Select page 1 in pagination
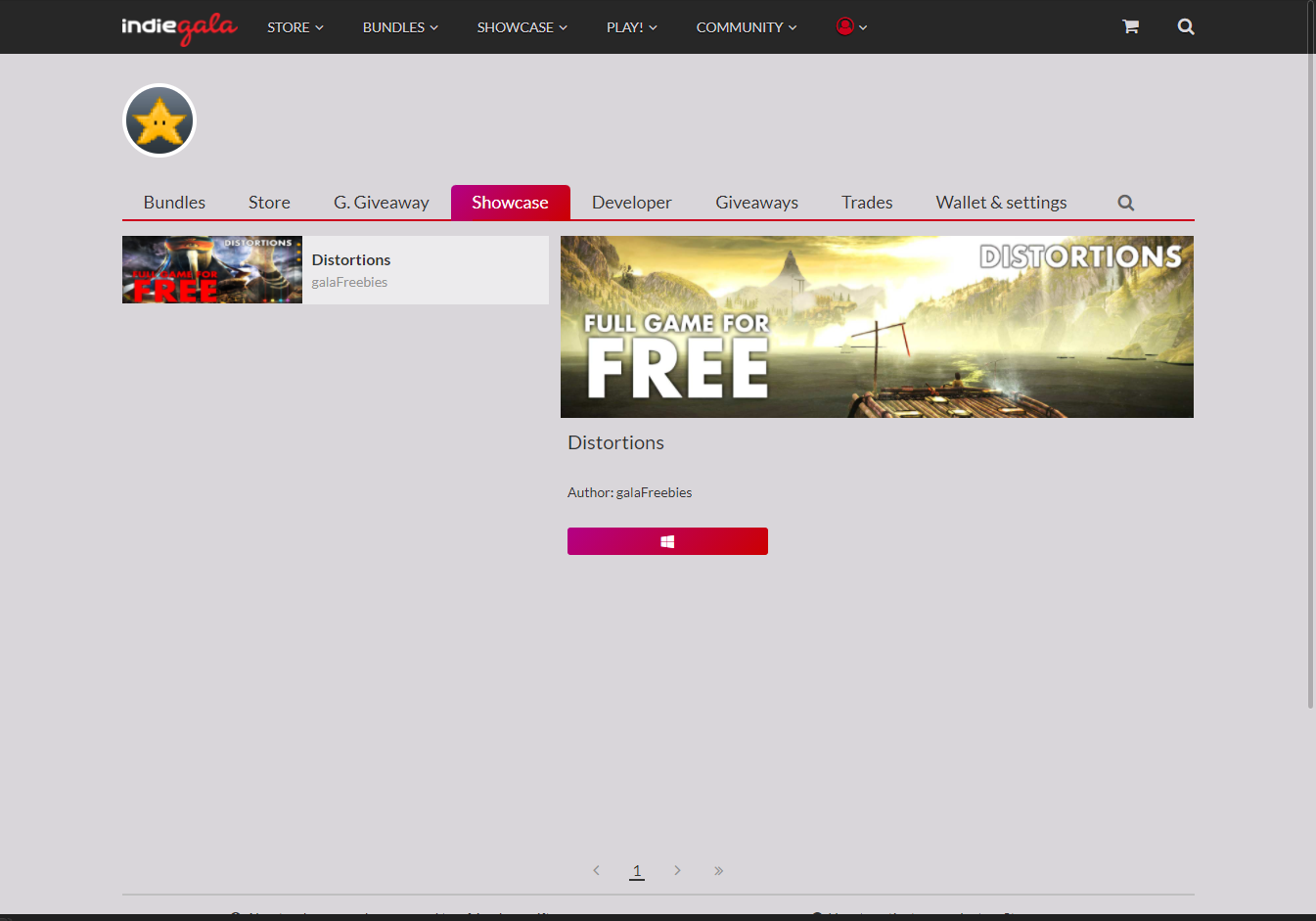Image resolution: width=1316 pixels, height=921 pixels. 637,870
